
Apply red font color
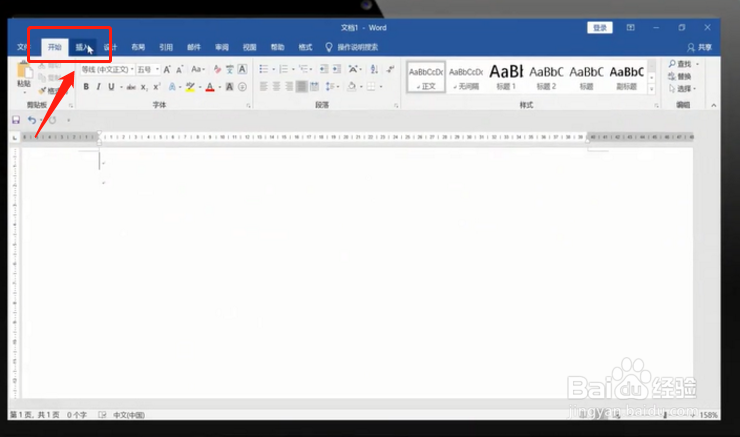pos(210,87)
